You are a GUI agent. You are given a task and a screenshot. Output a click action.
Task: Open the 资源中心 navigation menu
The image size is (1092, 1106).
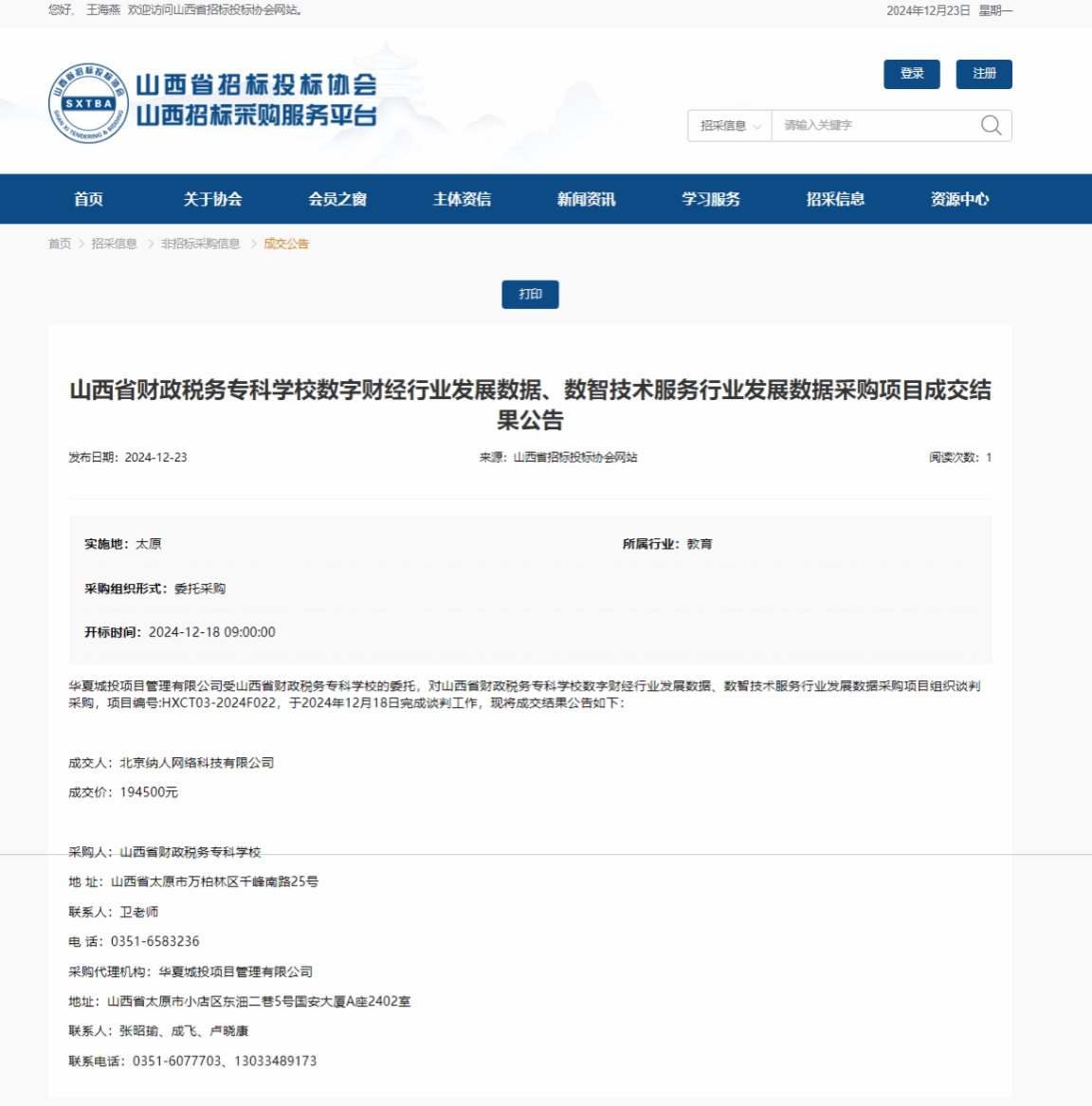[959, 199]
